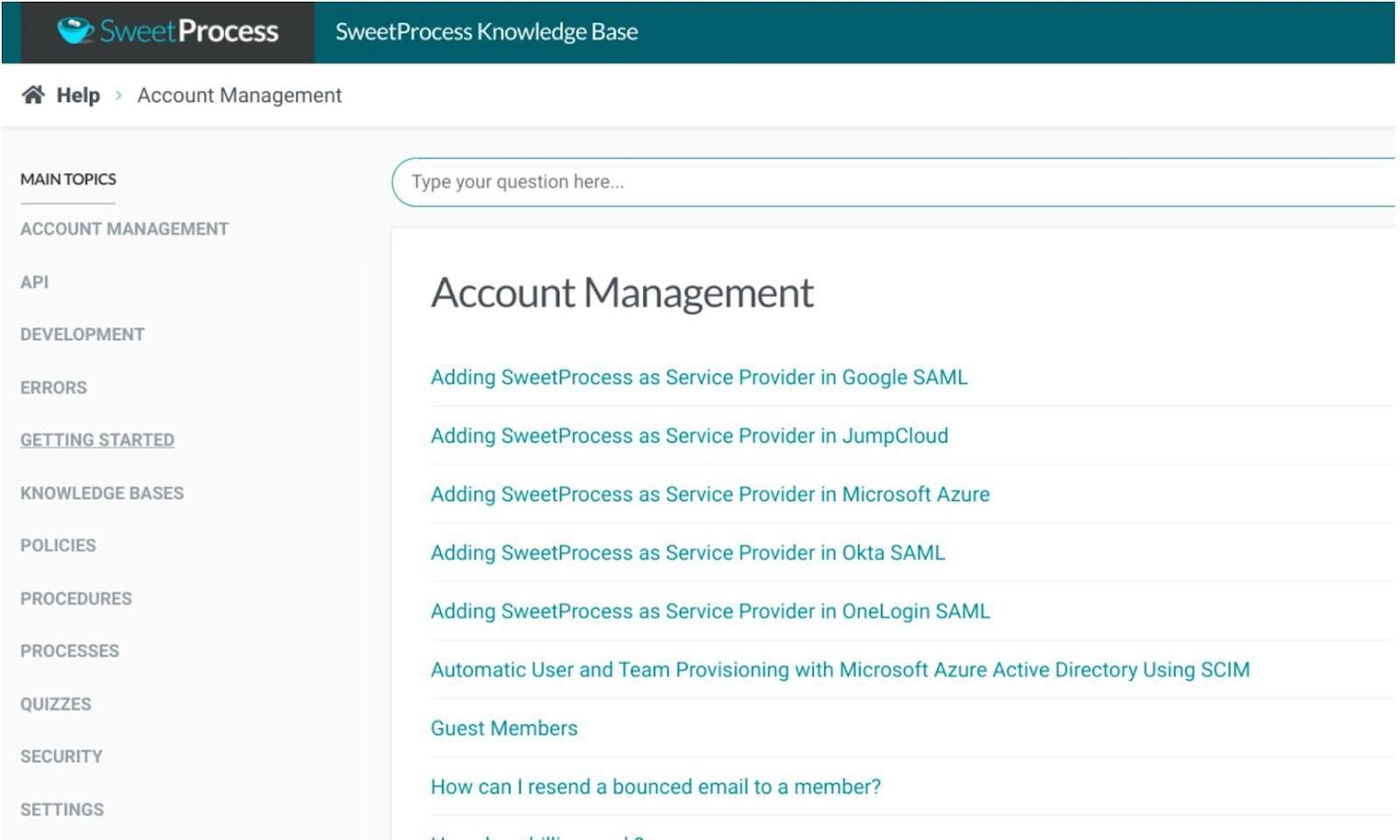Image resolution: width=1400 pixels, height=840 pixels.
Task: Open Google SAML Service Provider article
Action: pyautogui.click(x=699, y=377)
